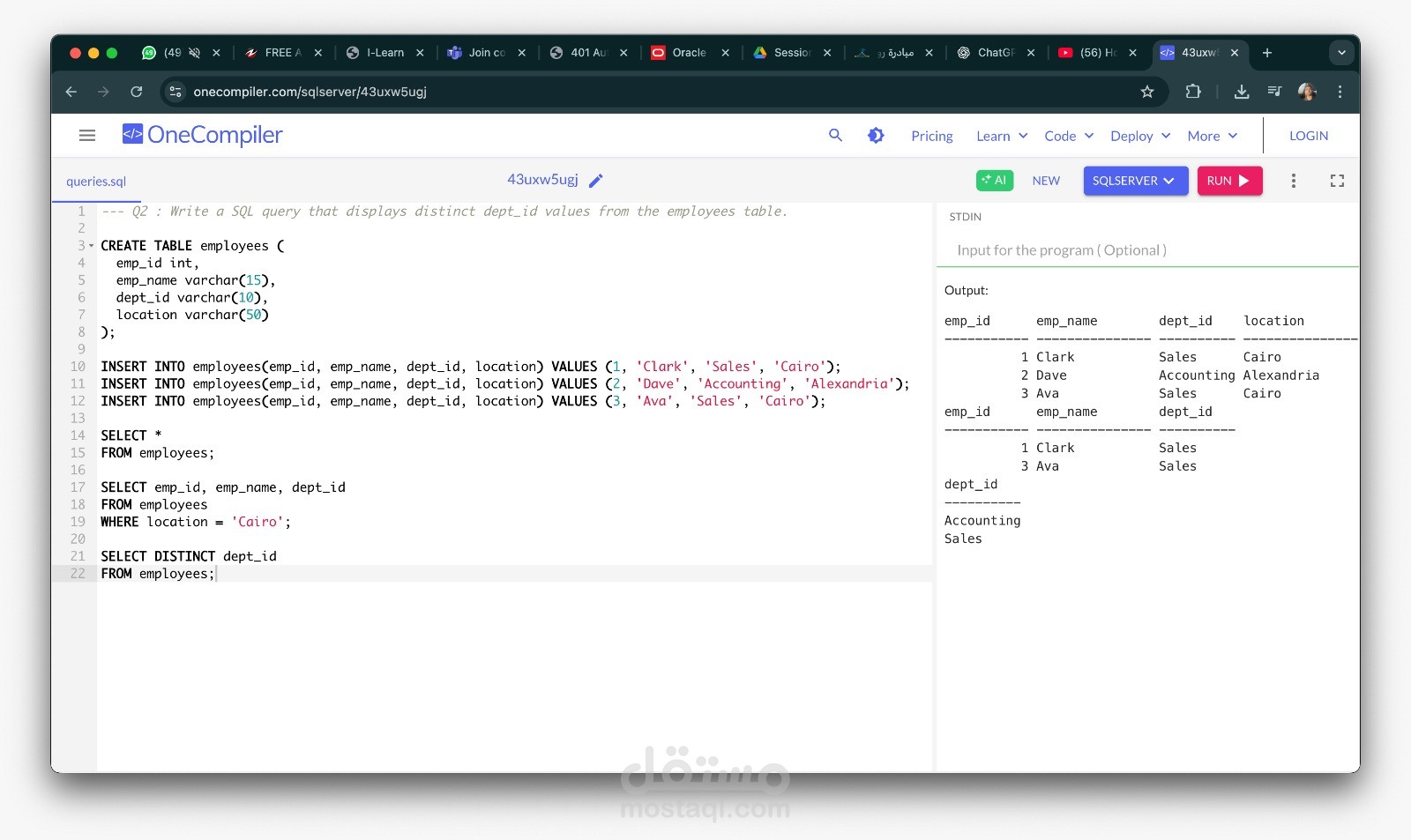Open the AI assistant button
Viewport: 1411px width, 840px height.
(x=995, y=181)
